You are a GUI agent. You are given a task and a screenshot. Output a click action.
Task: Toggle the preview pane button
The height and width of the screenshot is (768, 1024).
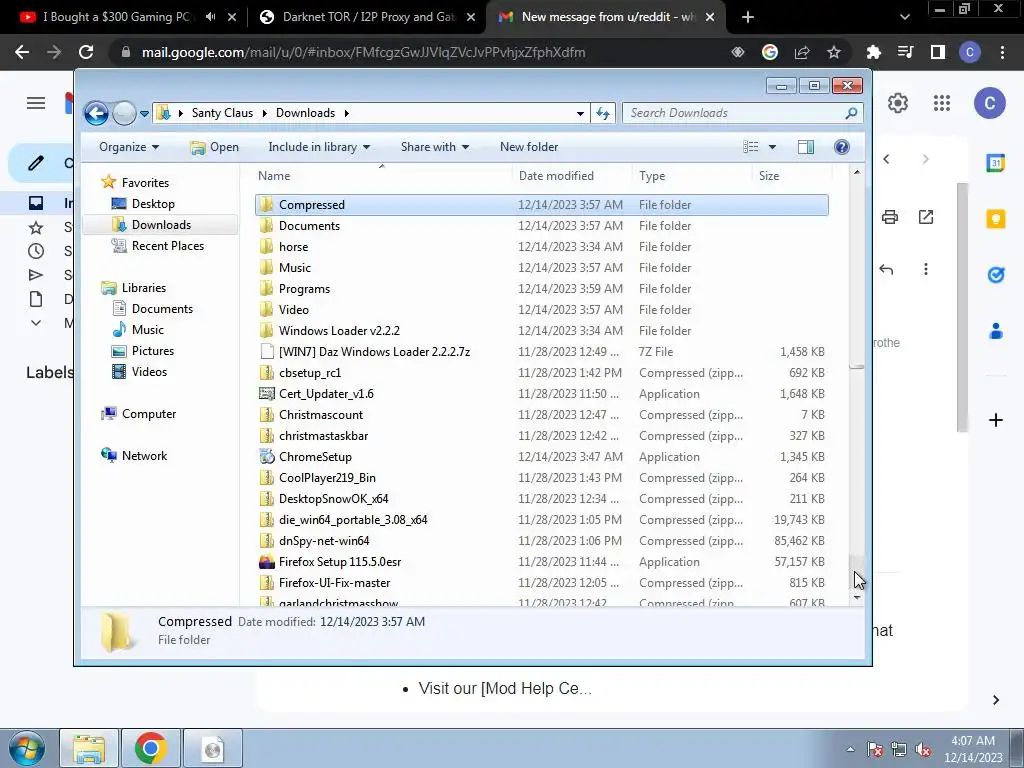tap(806, 147)
